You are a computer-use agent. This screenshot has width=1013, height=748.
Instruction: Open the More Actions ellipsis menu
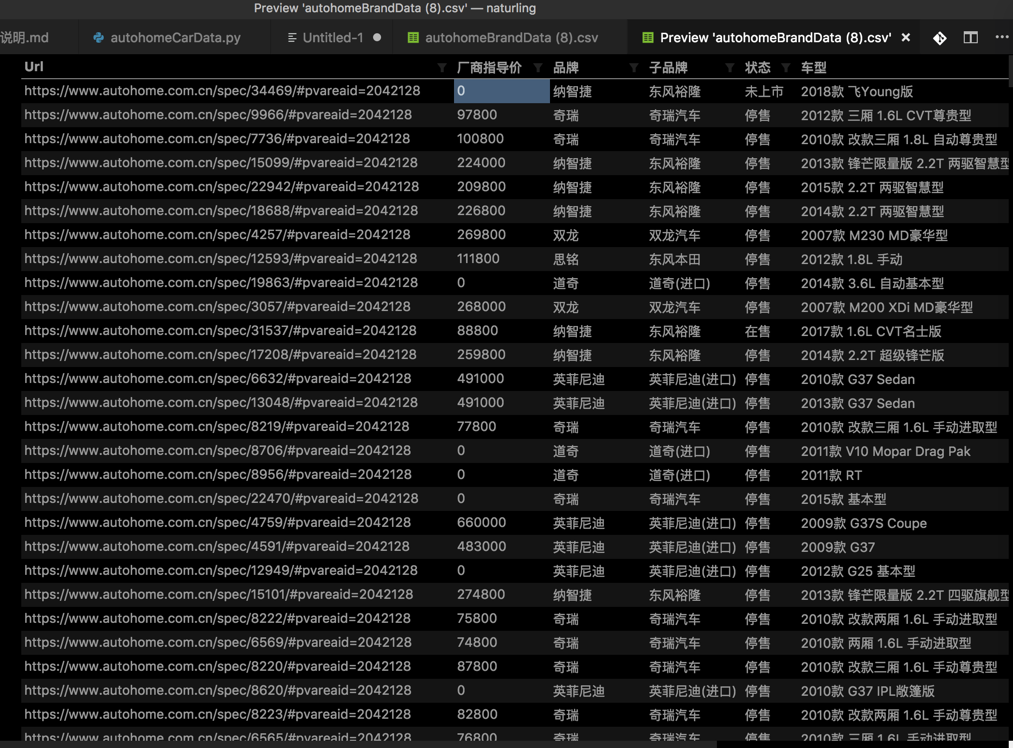tap(1001, 37)
